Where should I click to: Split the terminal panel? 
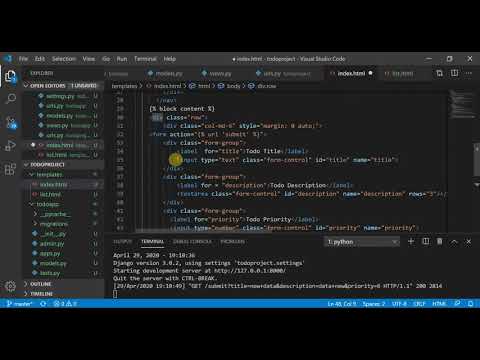pos(426,241)
